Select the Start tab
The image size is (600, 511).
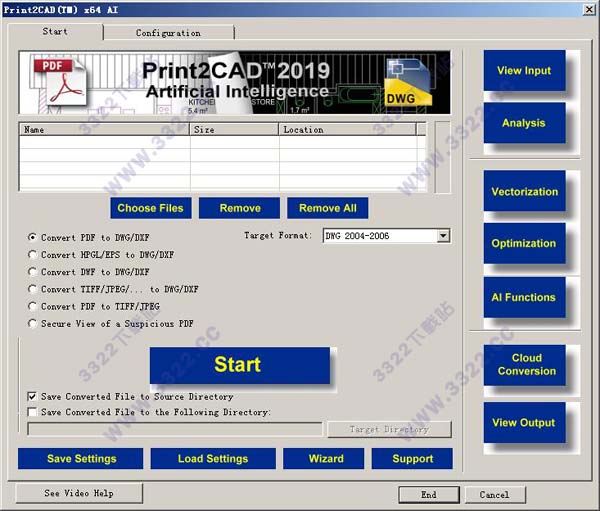pos(56,32)
